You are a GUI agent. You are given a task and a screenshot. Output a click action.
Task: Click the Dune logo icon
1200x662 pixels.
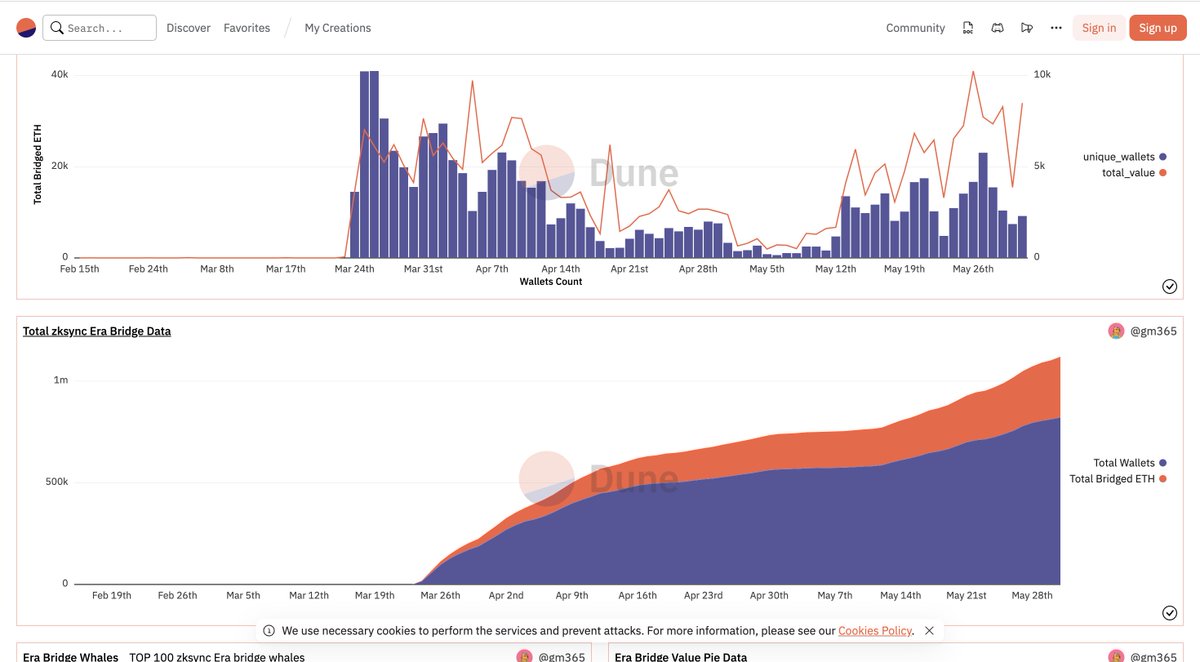(26, 28)
